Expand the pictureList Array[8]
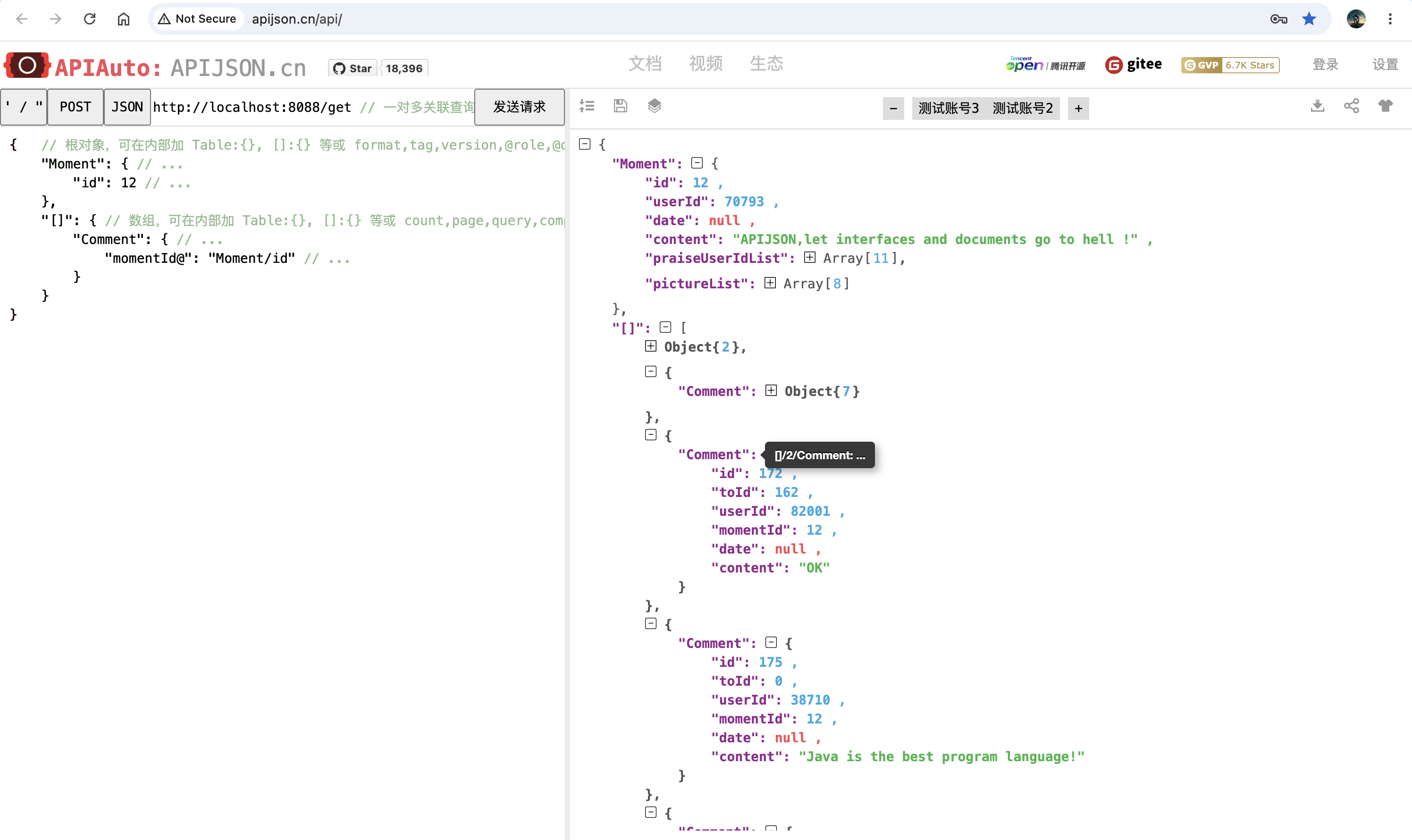Screen dimensions: 1412x840 click(x=770, y=283)
